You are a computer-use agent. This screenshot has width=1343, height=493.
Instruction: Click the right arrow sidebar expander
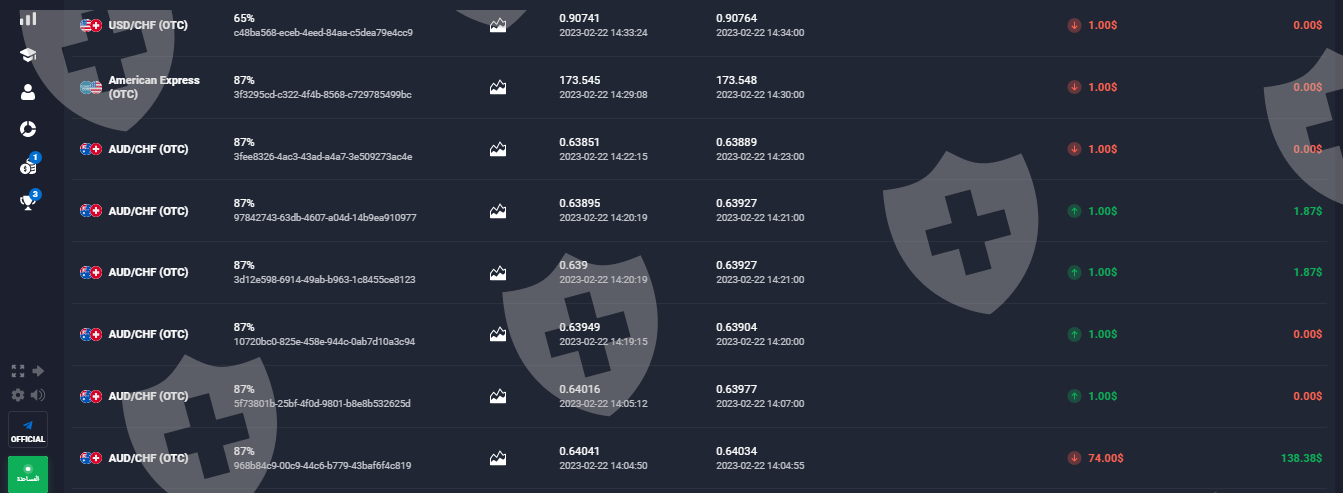[39, 371]
